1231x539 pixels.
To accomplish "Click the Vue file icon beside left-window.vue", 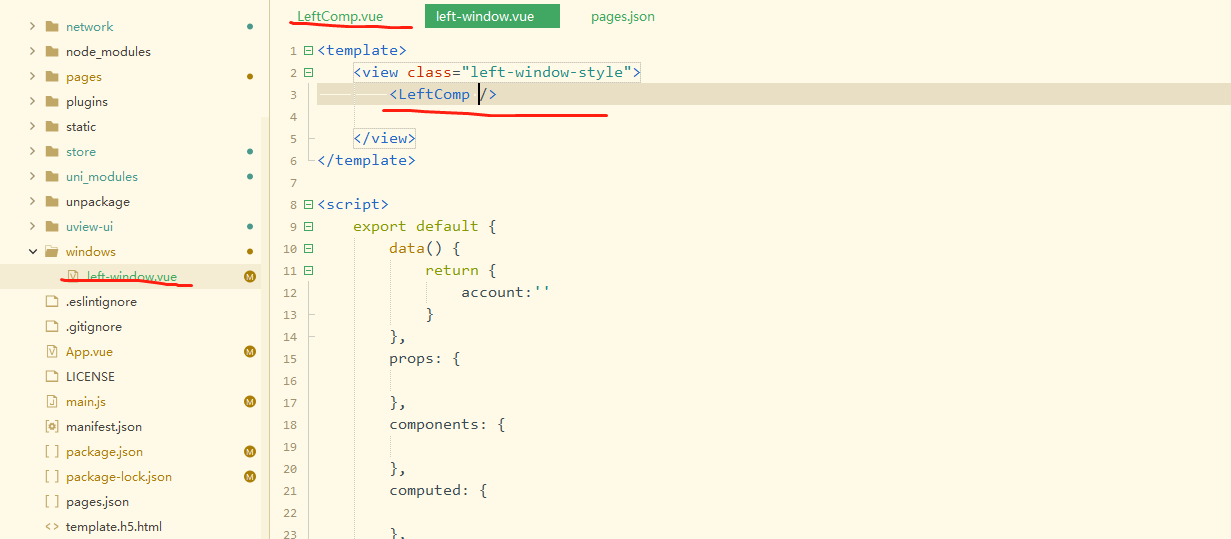I will click(x=72, y=277).
